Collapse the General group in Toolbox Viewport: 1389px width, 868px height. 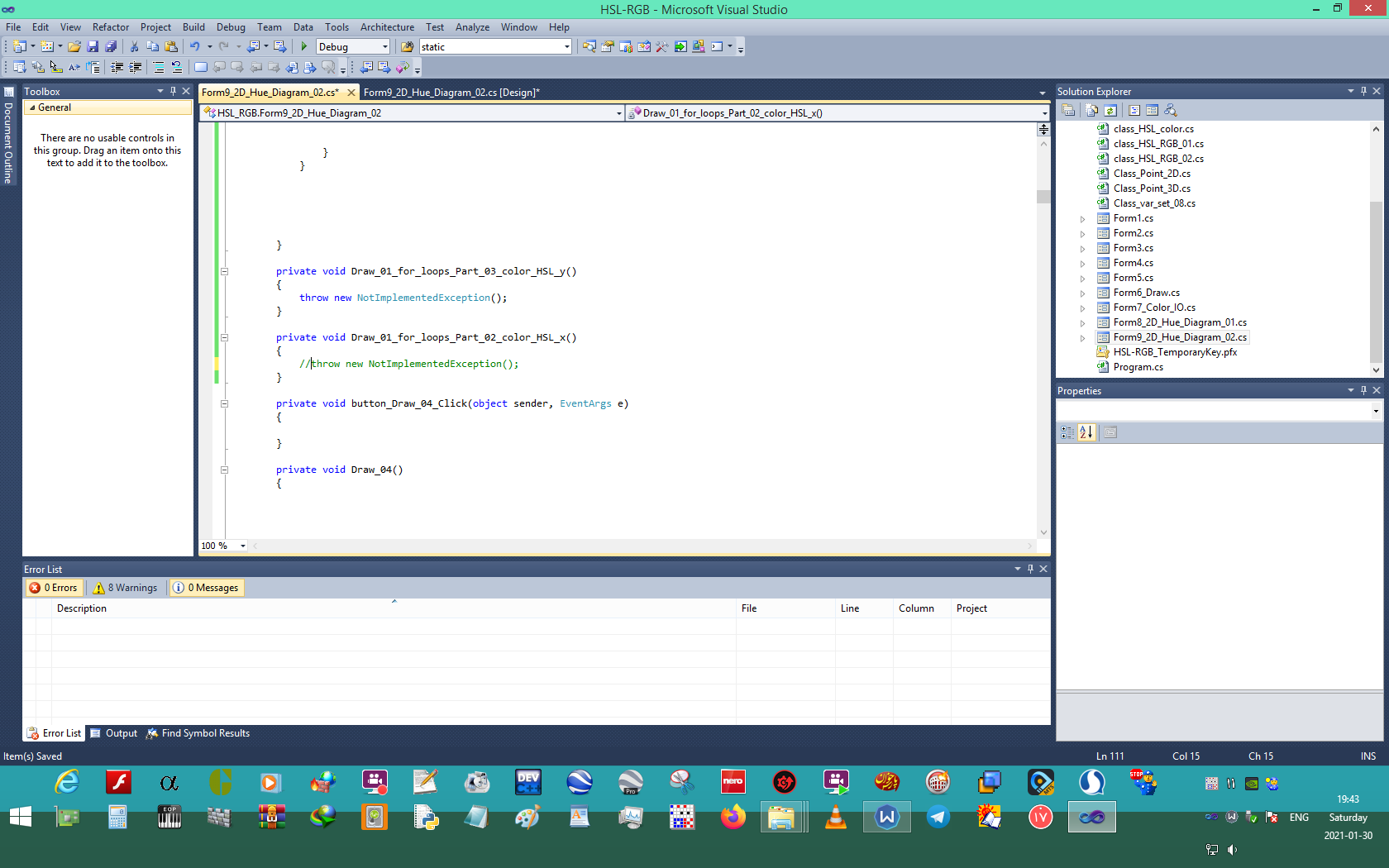32,107
